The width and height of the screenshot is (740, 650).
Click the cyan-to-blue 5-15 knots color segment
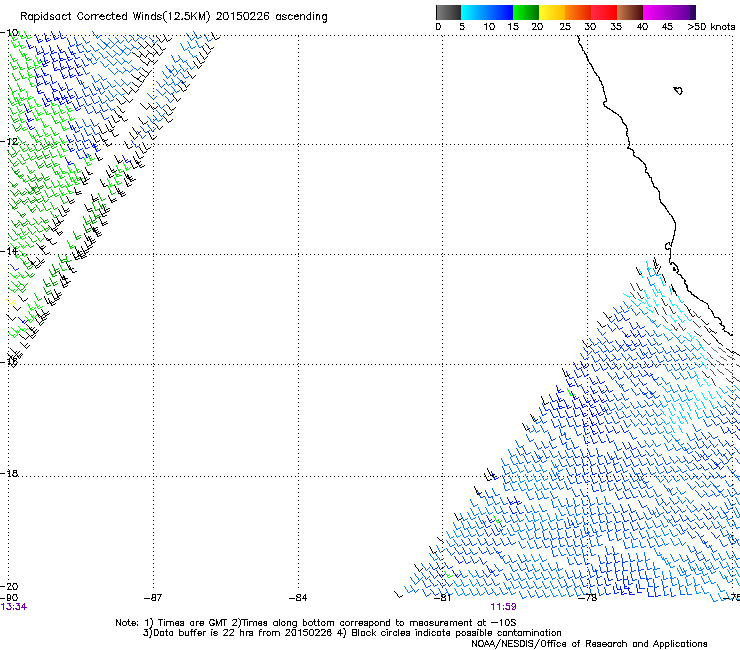(x=487, y=12)
